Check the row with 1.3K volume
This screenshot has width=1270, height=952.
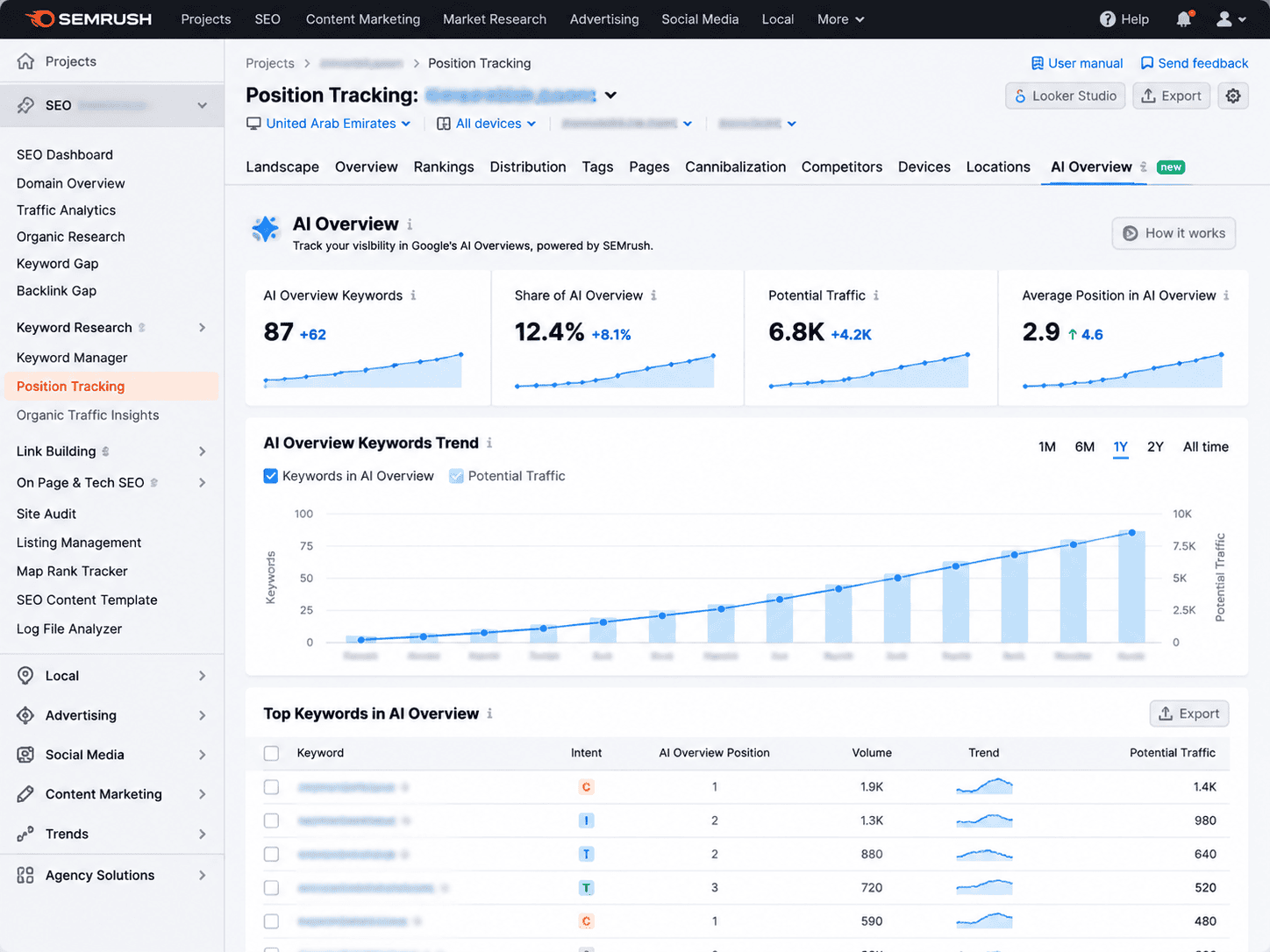[271, 821]
